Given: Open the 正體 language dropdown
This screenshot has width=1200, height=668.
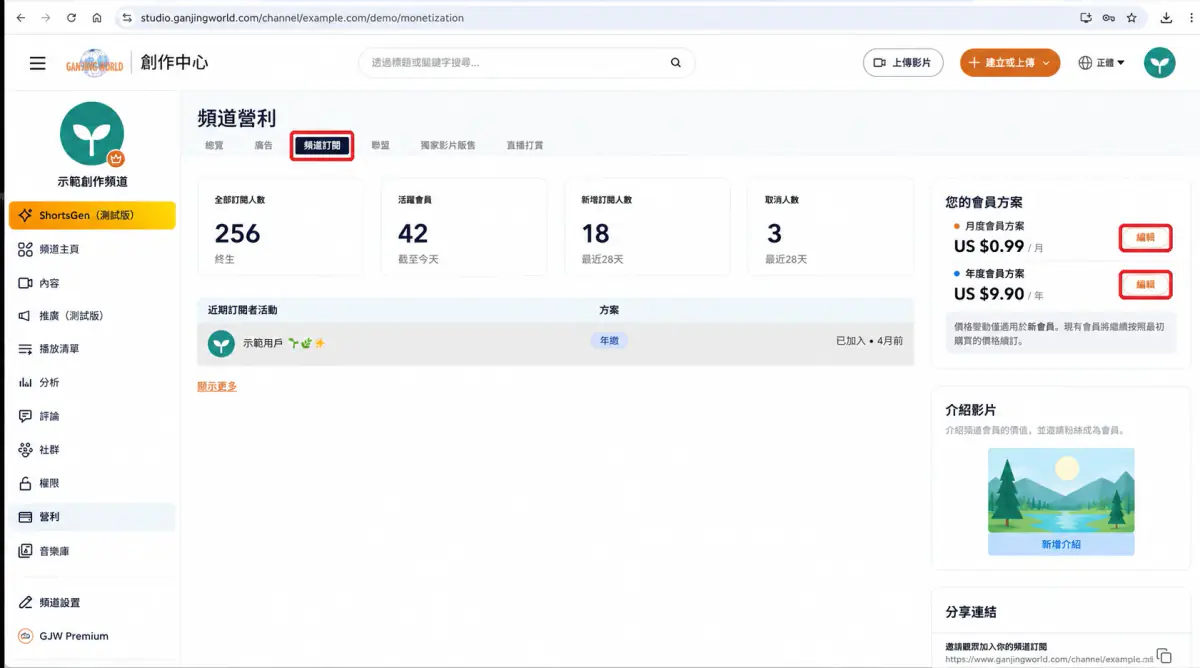Looking at the screenshot, I should pyautogui.click(x=1101, y=63).
